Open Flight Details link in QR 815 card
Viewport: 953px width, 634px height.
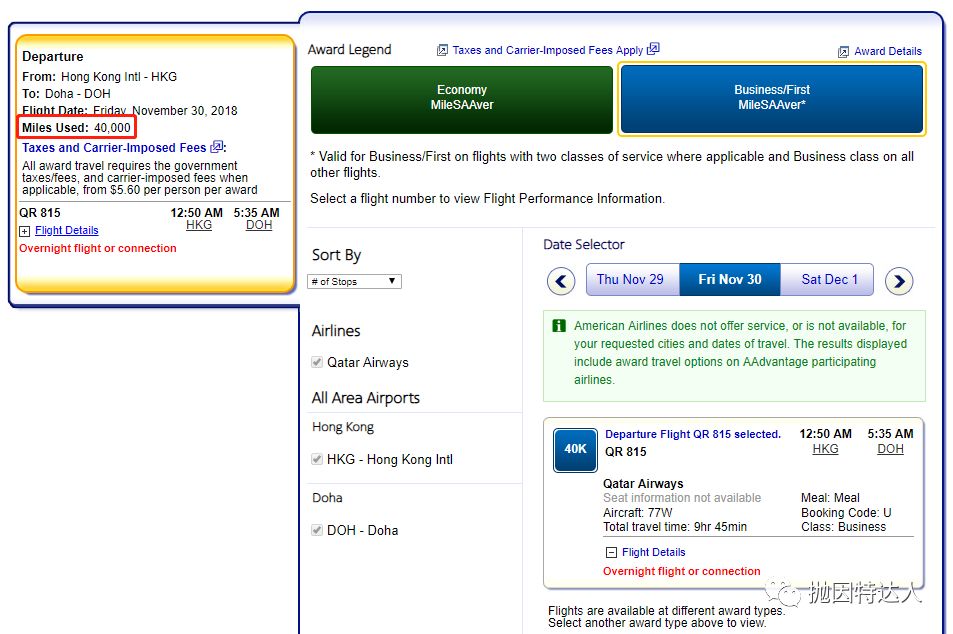coord(653,552)
